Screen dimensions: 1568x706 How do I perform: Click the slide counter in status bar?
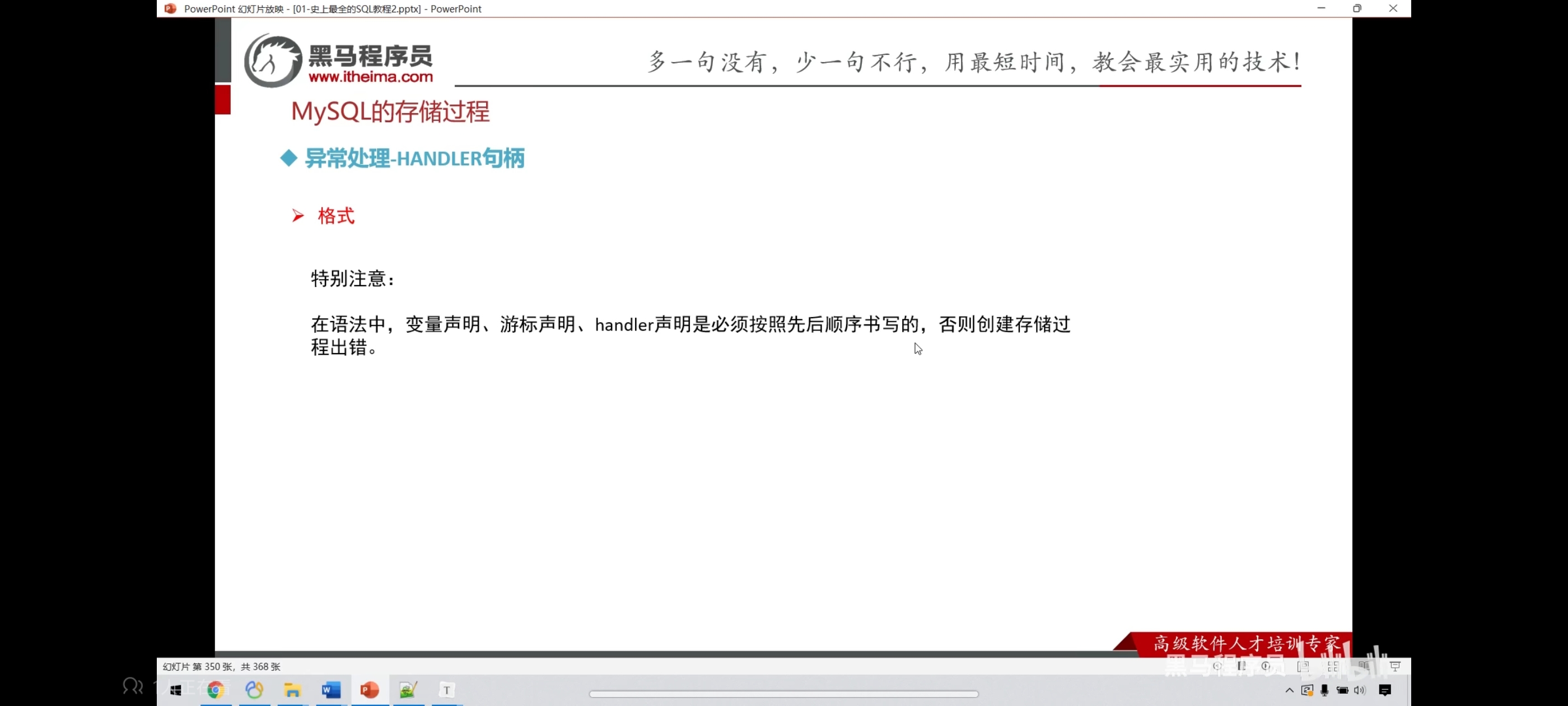[x=222, y=666]
